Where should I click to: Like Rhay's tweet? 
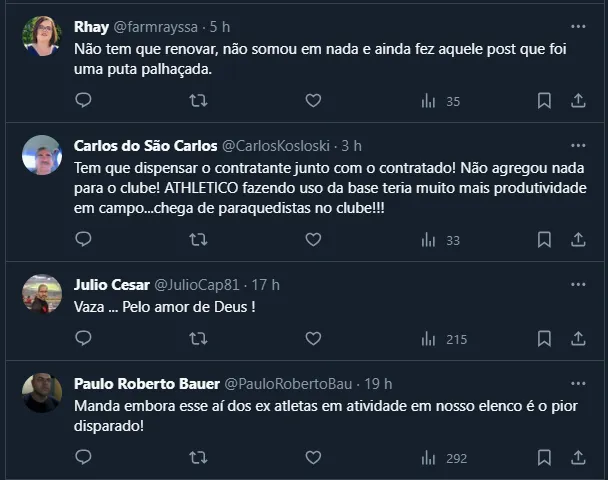(313, 100)
